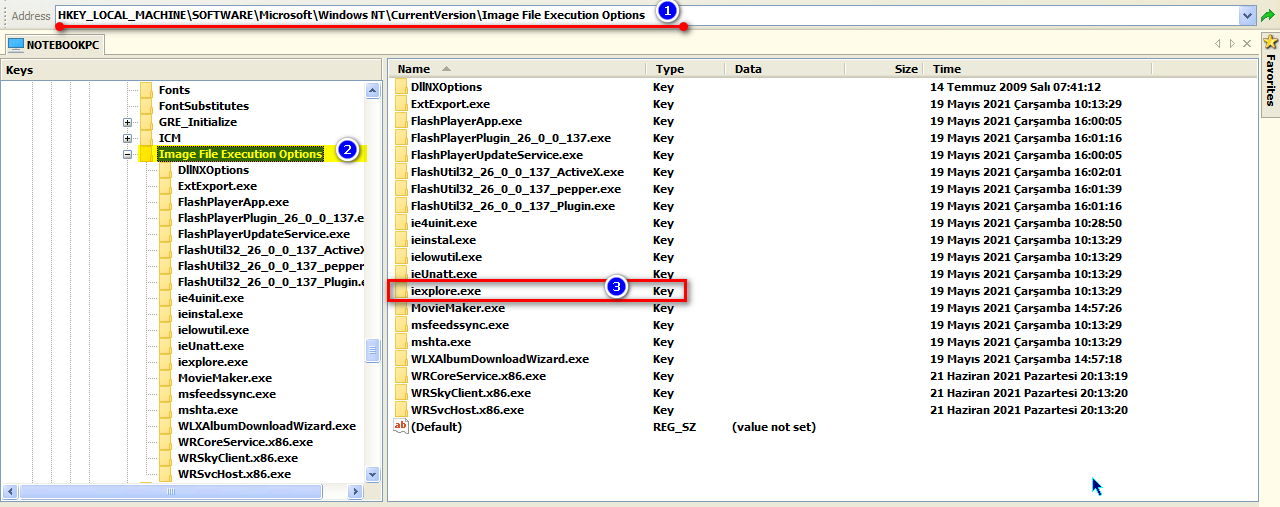Select msfeedssync.exe in the Keys tree
Screen dimensions: 1280x507
[227, 394]
